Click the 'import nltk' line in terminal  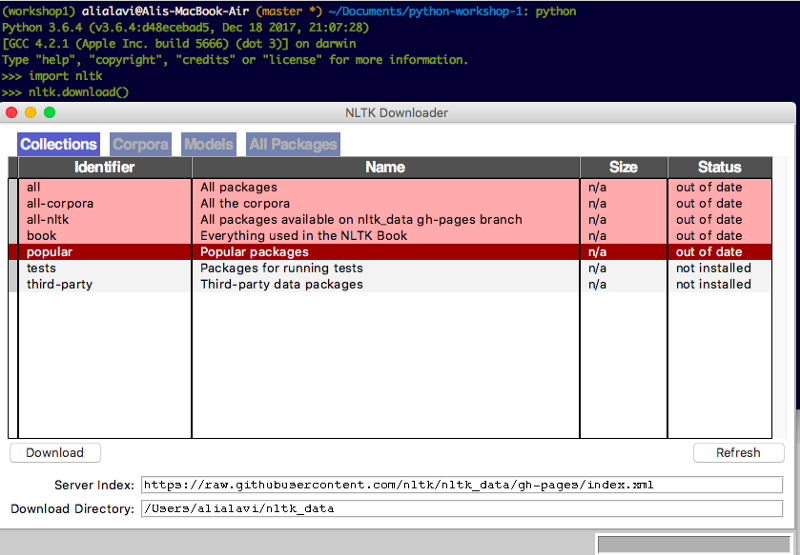(52, 76)
